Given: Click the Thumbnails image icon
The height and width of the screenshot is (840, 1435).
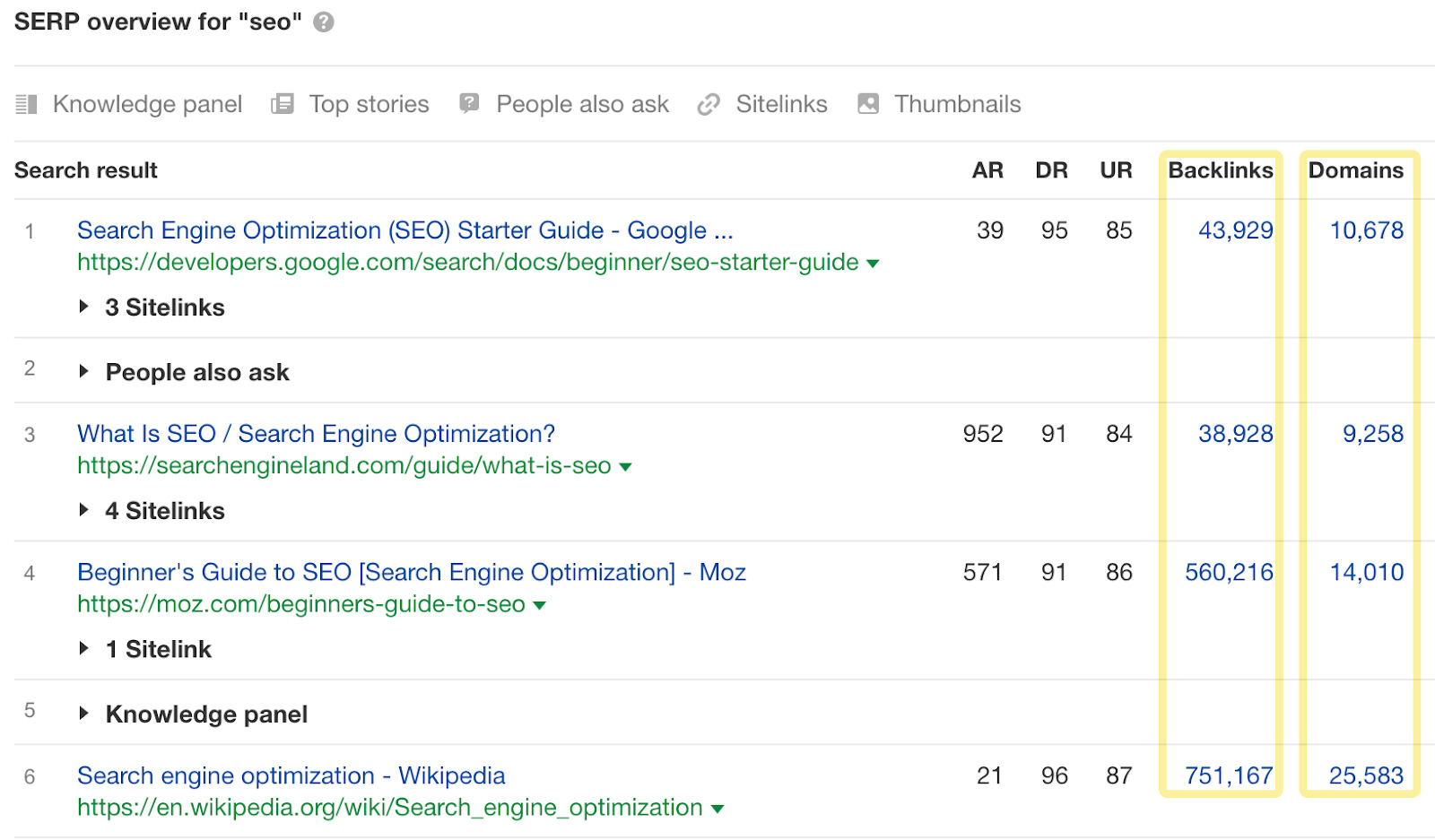Looking at the screenshot, I should coord(868,104).
